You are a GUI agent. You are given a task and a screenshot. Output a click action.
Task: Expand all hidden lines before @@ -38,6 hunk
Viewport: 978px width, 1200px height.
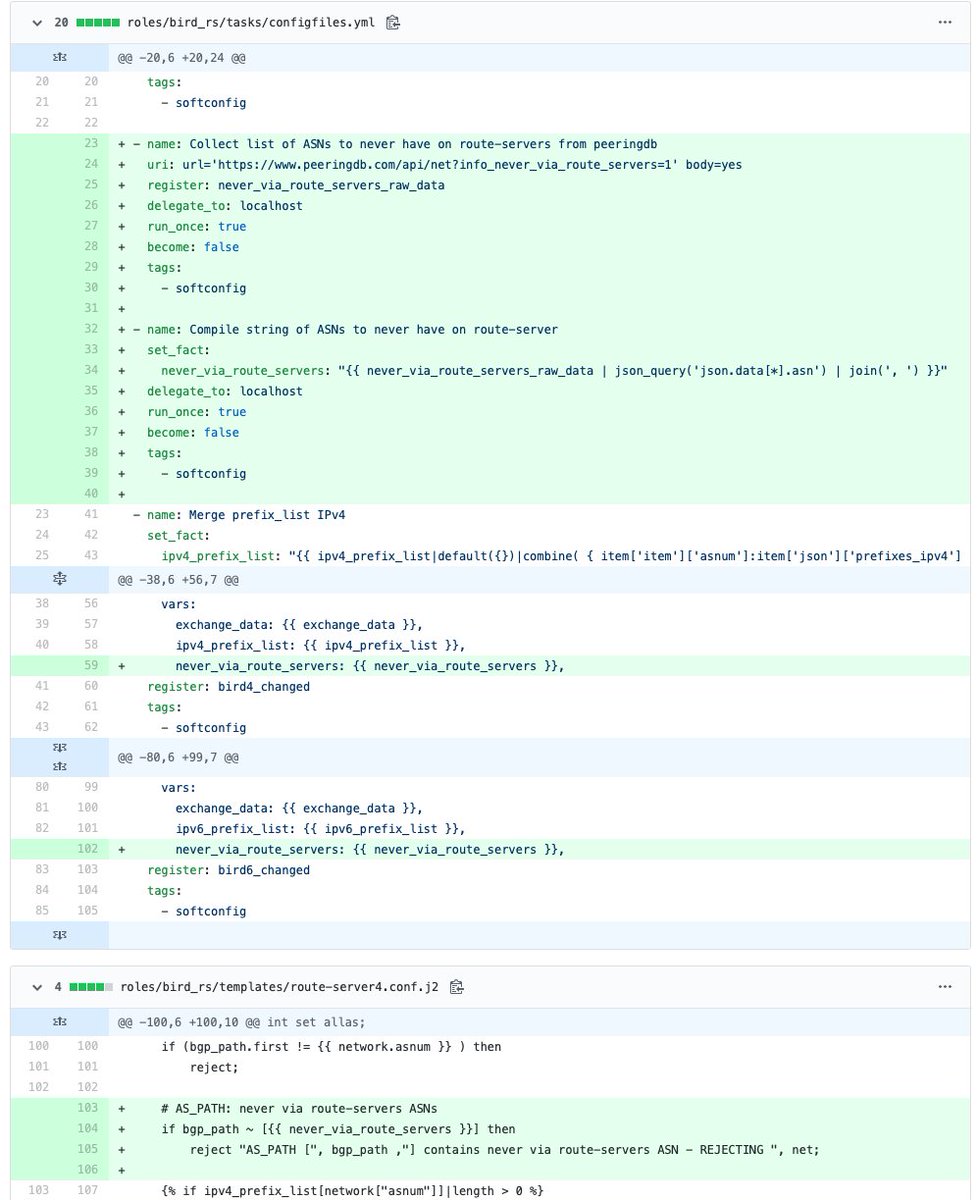[x=59, y=578]
